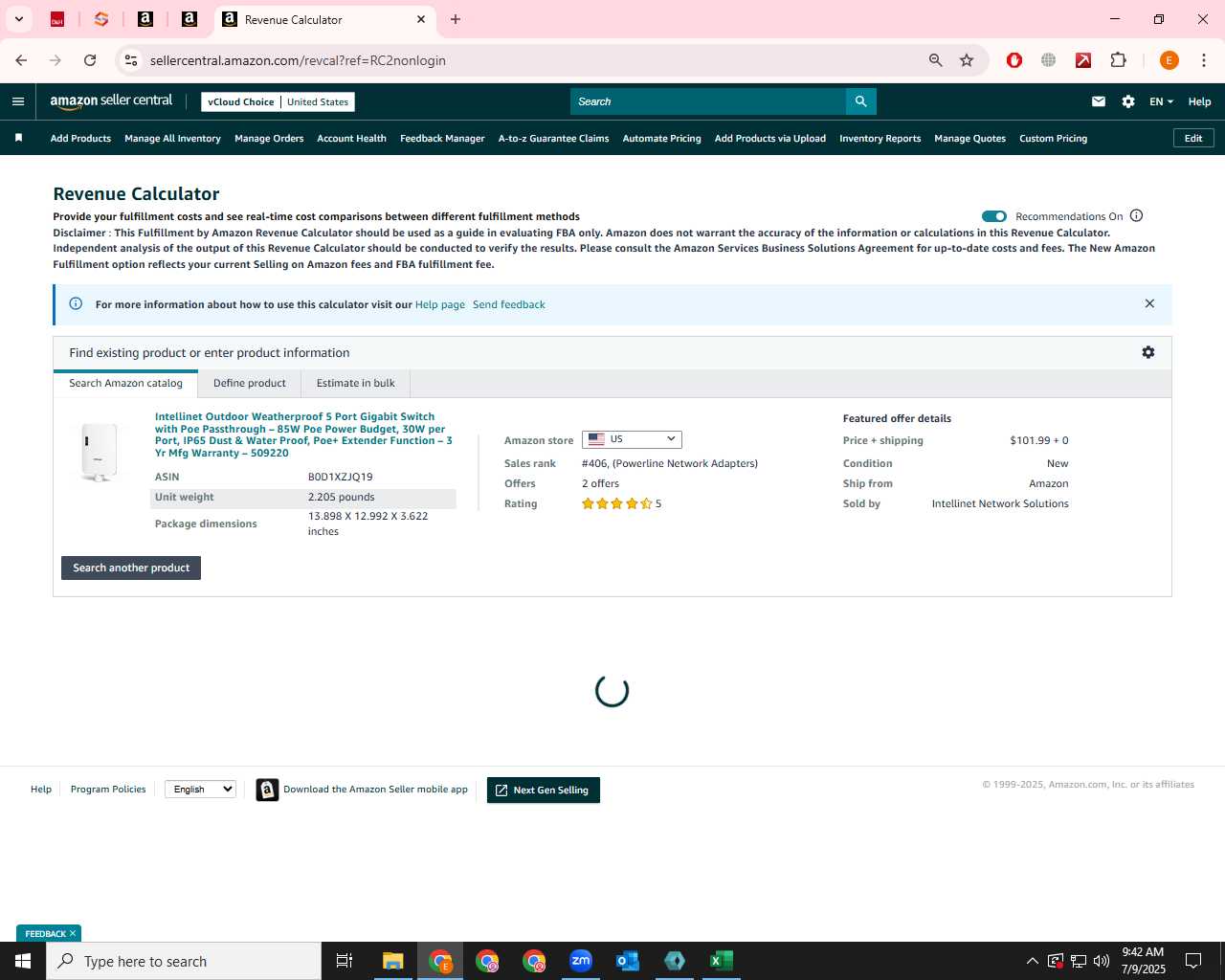Screen dimensions: 1225x980
Task: Open Manage Orders
Action: click(x=269, y=138)
